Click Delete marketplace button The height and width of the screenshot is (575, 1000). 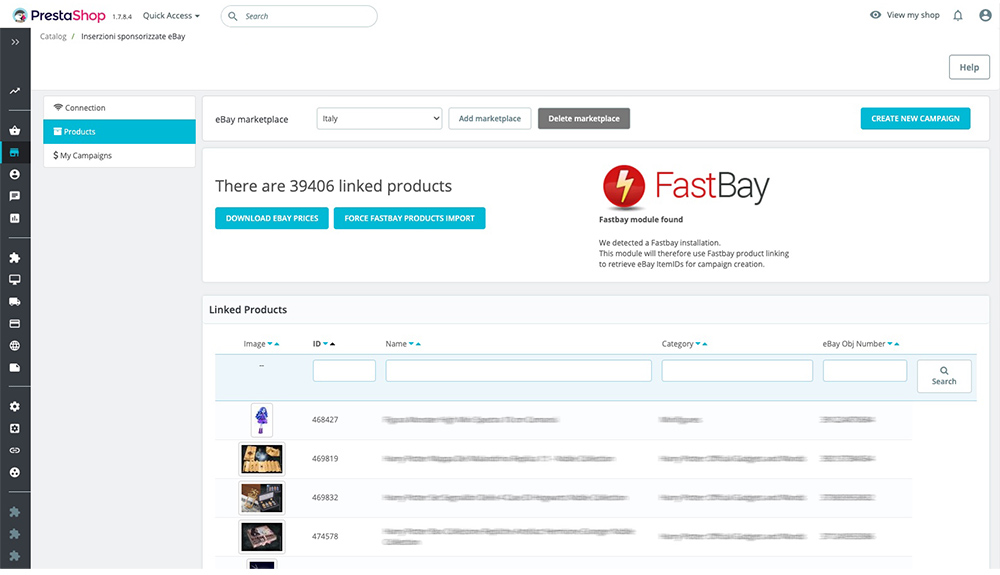point(584,119)
